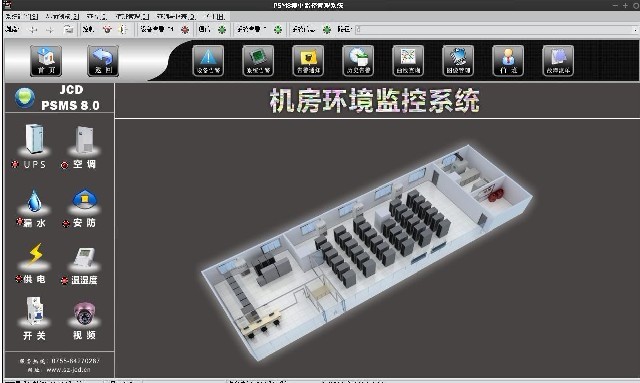Viewport: 640px width, 383px height.
Task: Follow the www.sz-jcd.cn website link
Action: pos(68,370)
